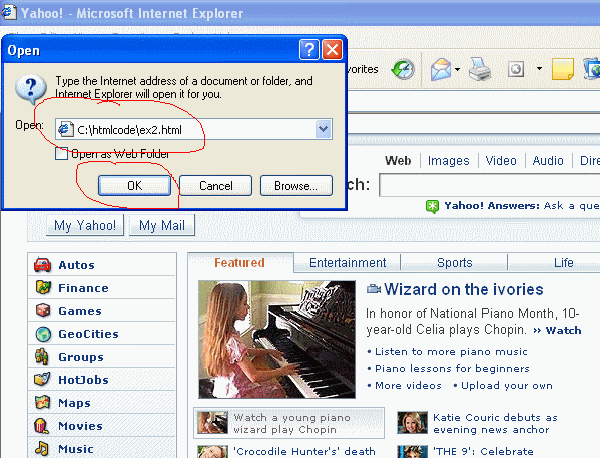Toggle Open as Web Folder checkbox
The height and width of the screenshot is (458, 600).
[x=61, y=154]
